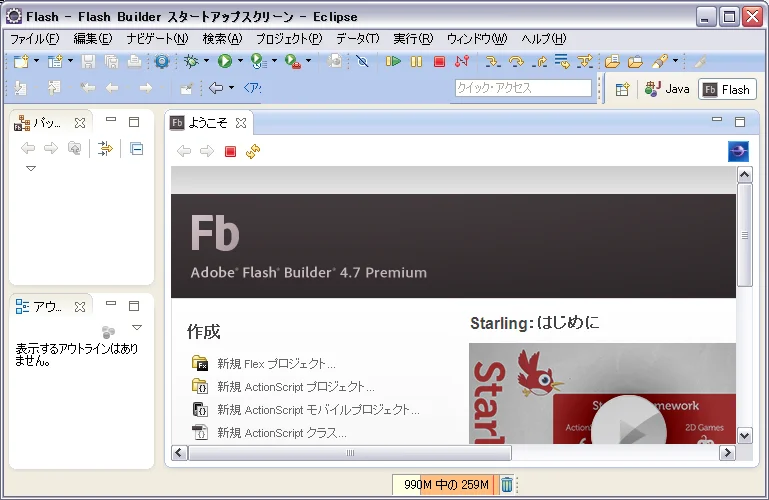Click the Open Perspective icon

(x=622, y=89)
